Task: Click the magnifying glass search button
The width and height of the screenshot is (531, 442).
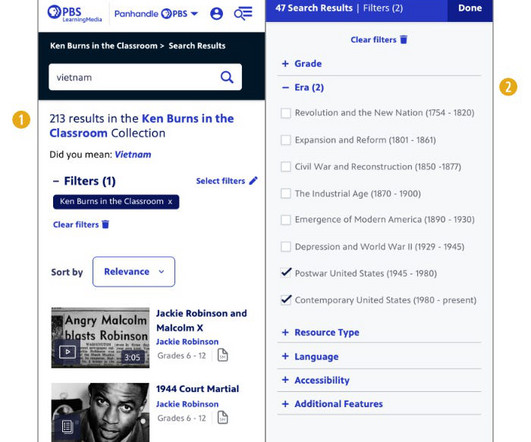Action: [227, 77]
